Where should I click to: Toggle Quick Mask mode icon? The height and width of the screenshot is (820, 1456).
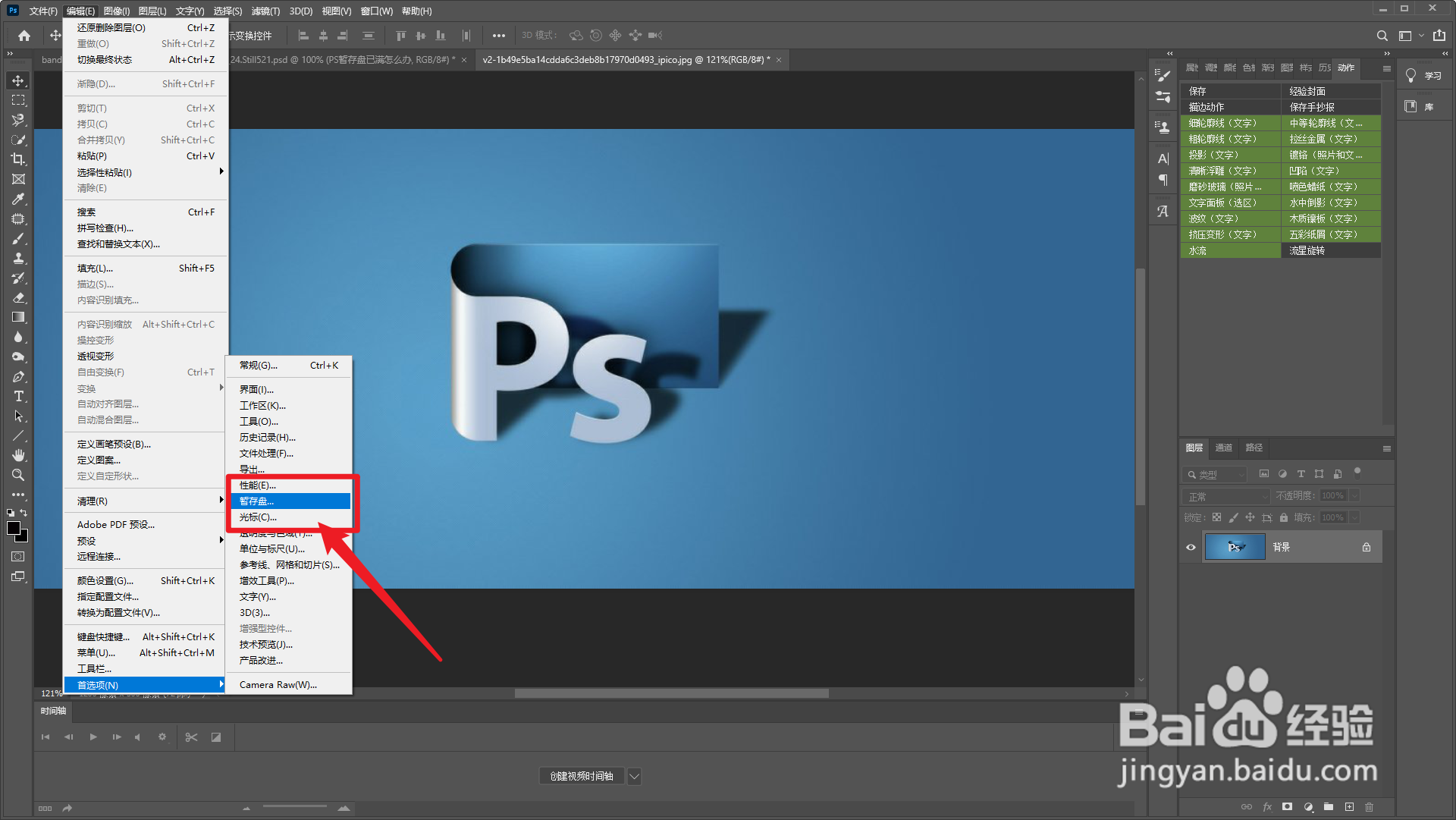point(18,557)
